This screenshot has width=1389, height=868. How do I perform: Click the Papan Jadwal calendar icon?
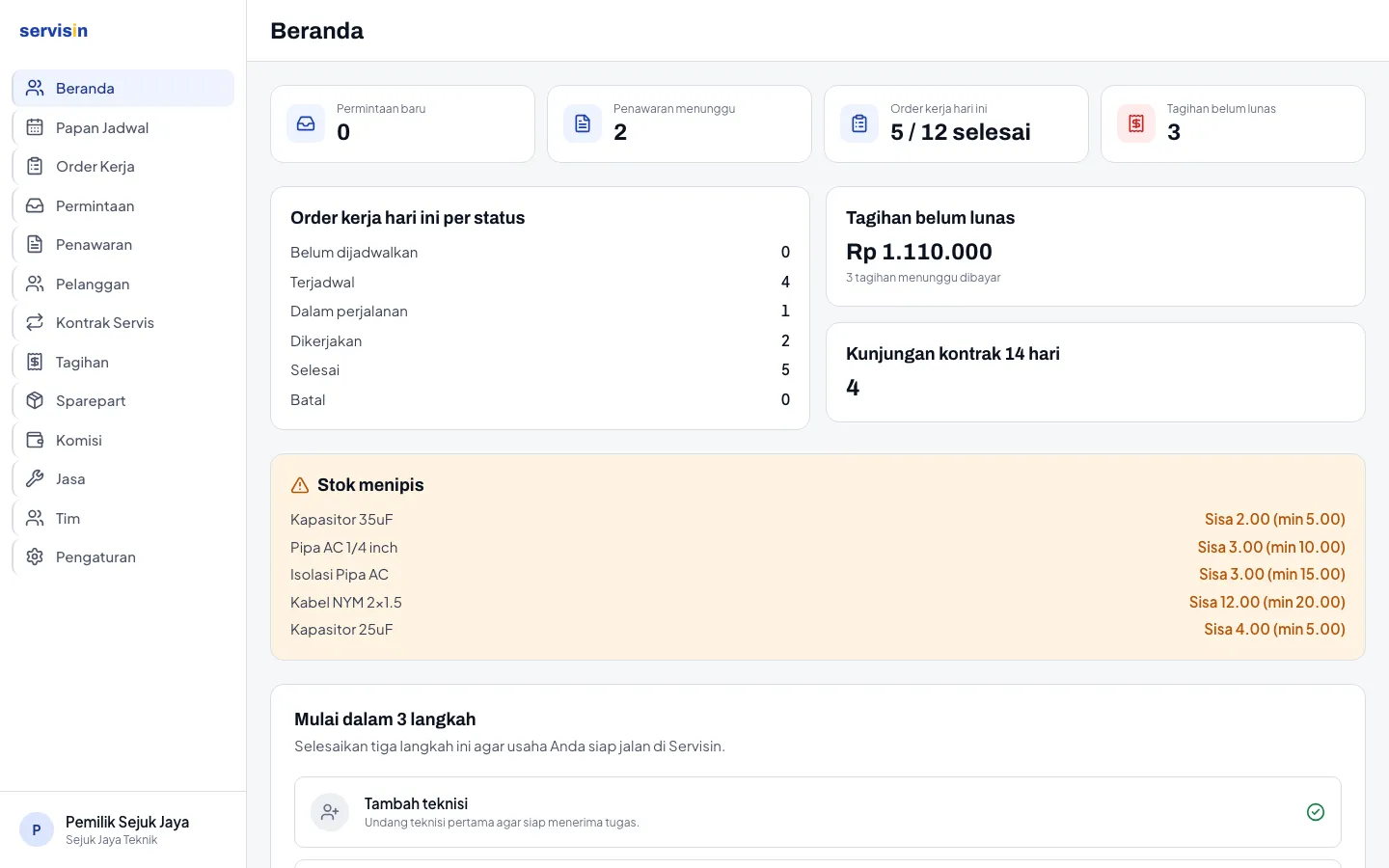pos(35,127)
